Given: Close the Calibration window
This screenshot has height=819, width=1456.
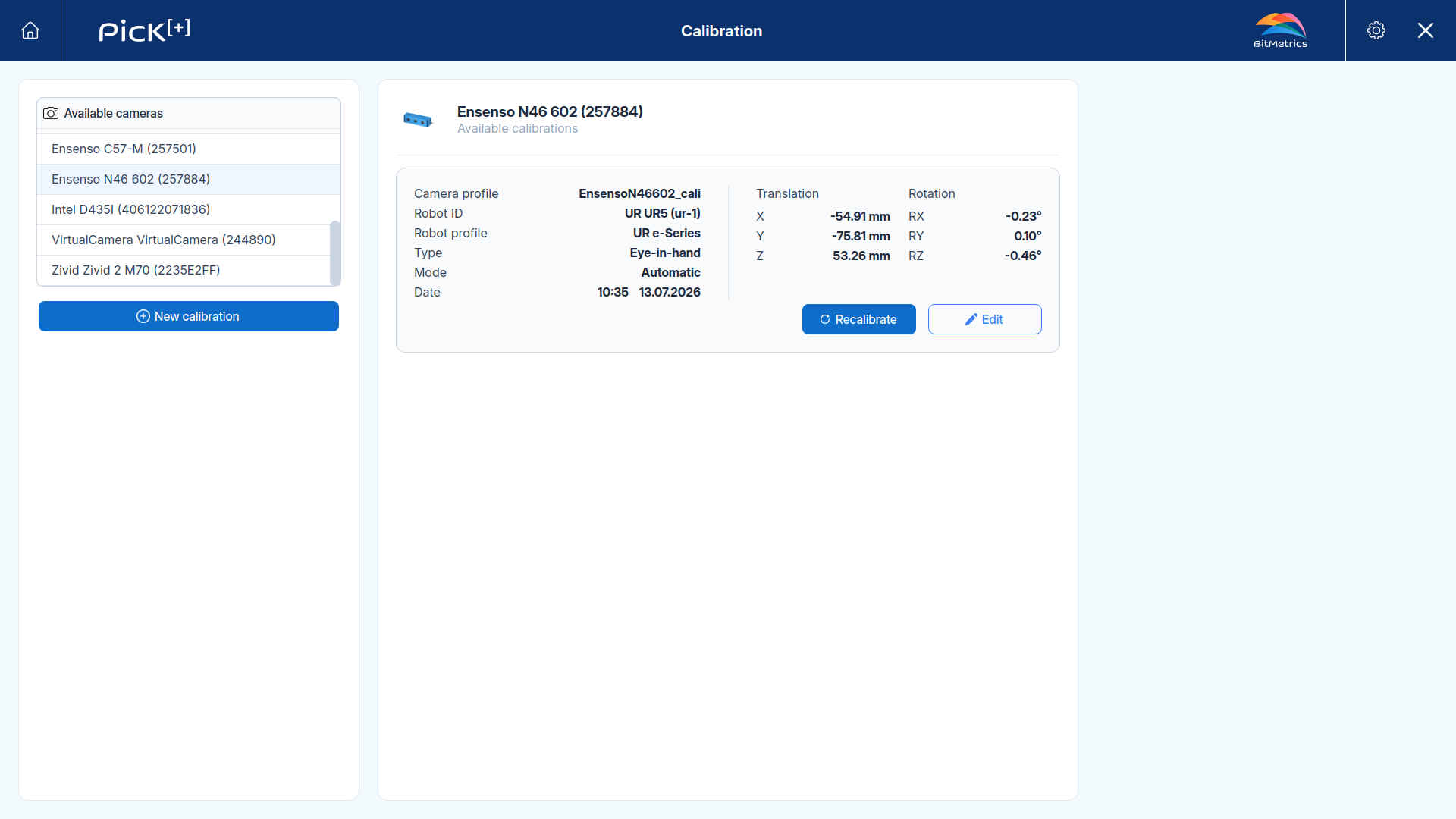Looking at the screenshot, I should click(x=1426, y=30).
